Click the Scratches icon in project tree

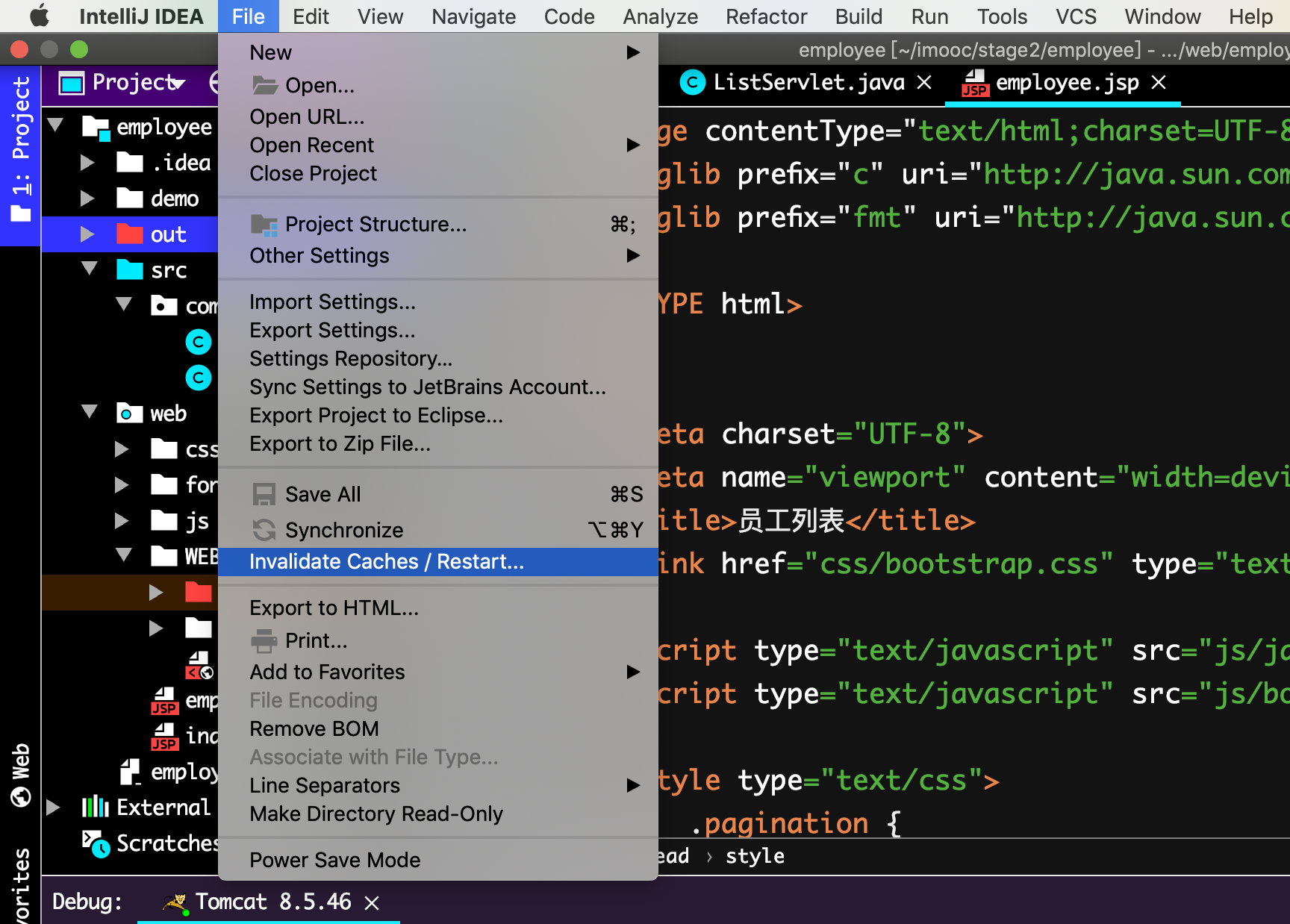(x=96, y=843)
